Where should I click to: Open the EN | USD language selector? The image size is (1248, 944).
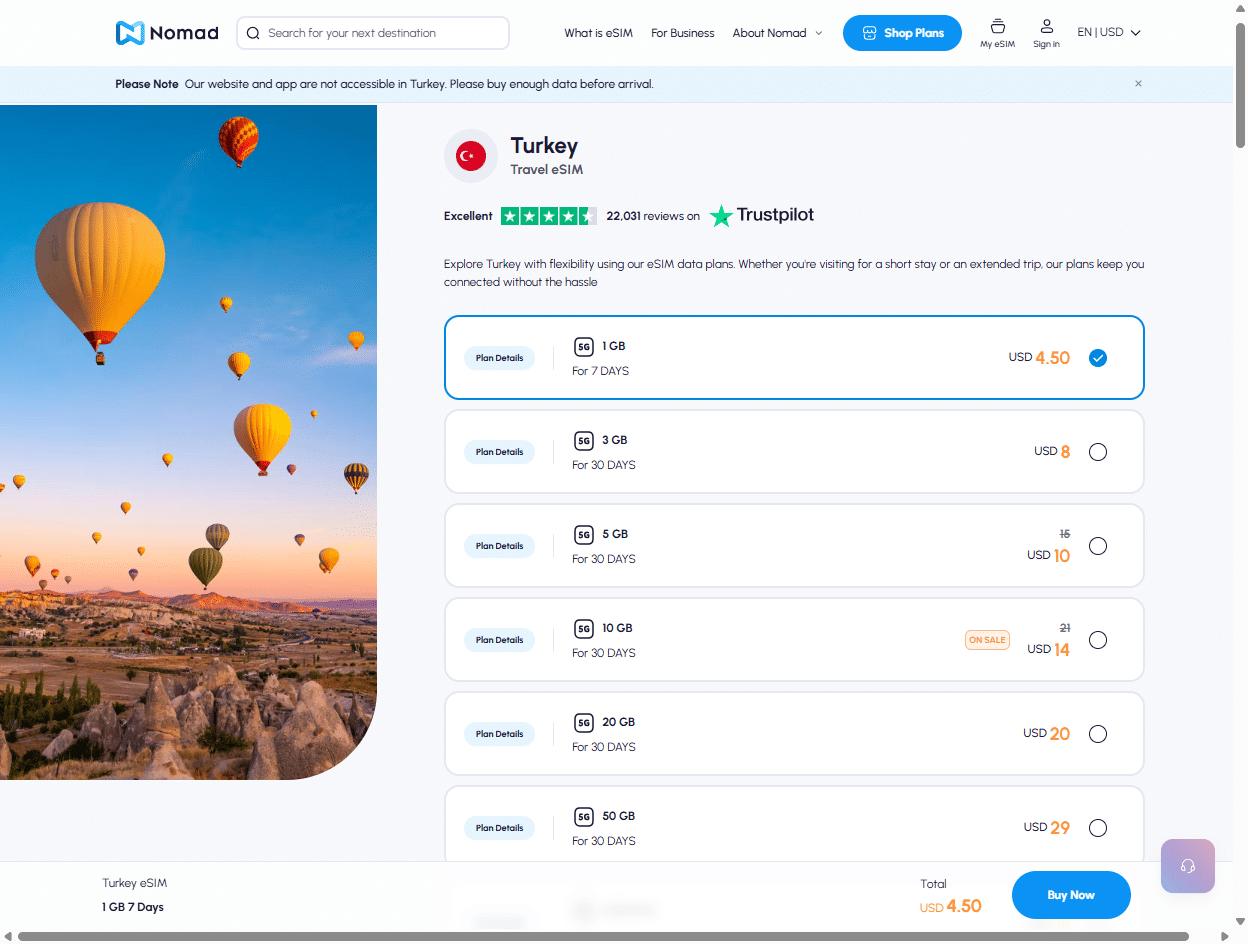tap(1108, 32)
